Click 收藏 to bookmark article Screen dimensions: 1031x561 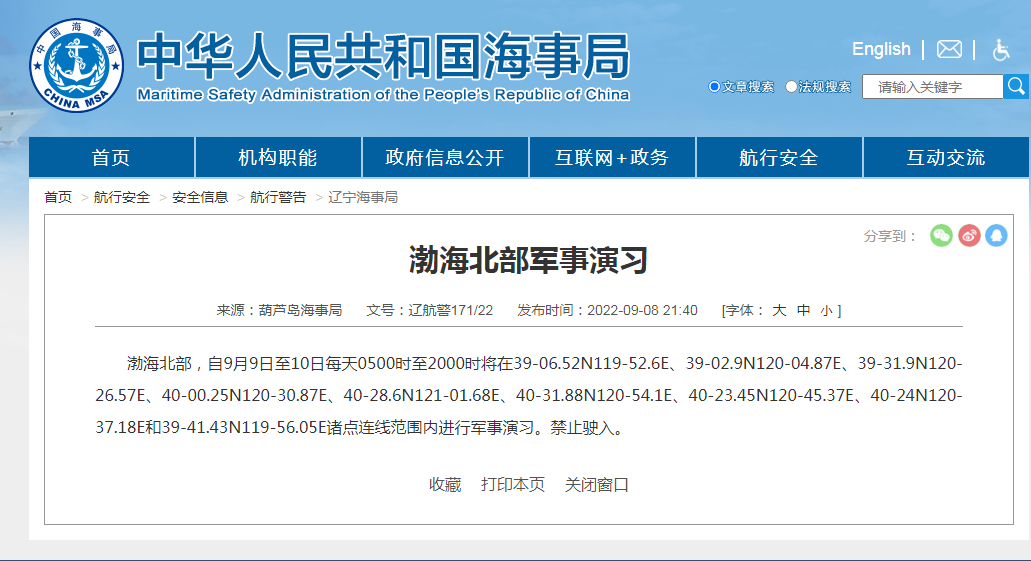[x=445, y=485]
